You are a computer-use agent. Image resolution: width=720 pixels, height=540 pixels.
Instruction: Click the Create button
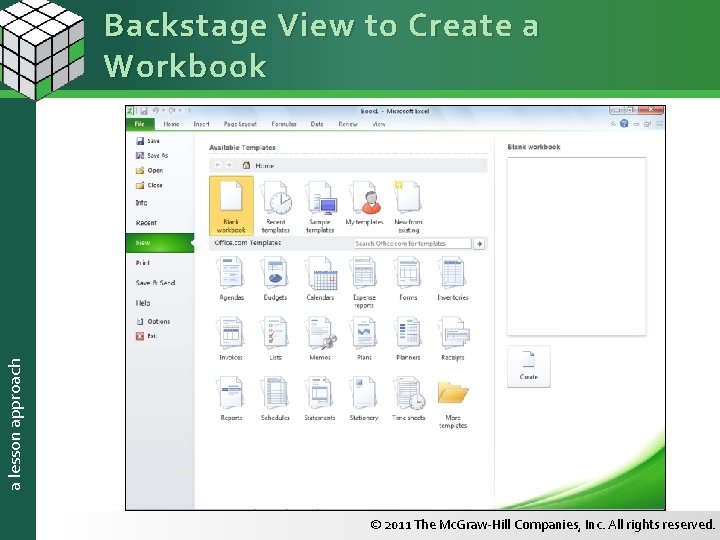[529, 366]
